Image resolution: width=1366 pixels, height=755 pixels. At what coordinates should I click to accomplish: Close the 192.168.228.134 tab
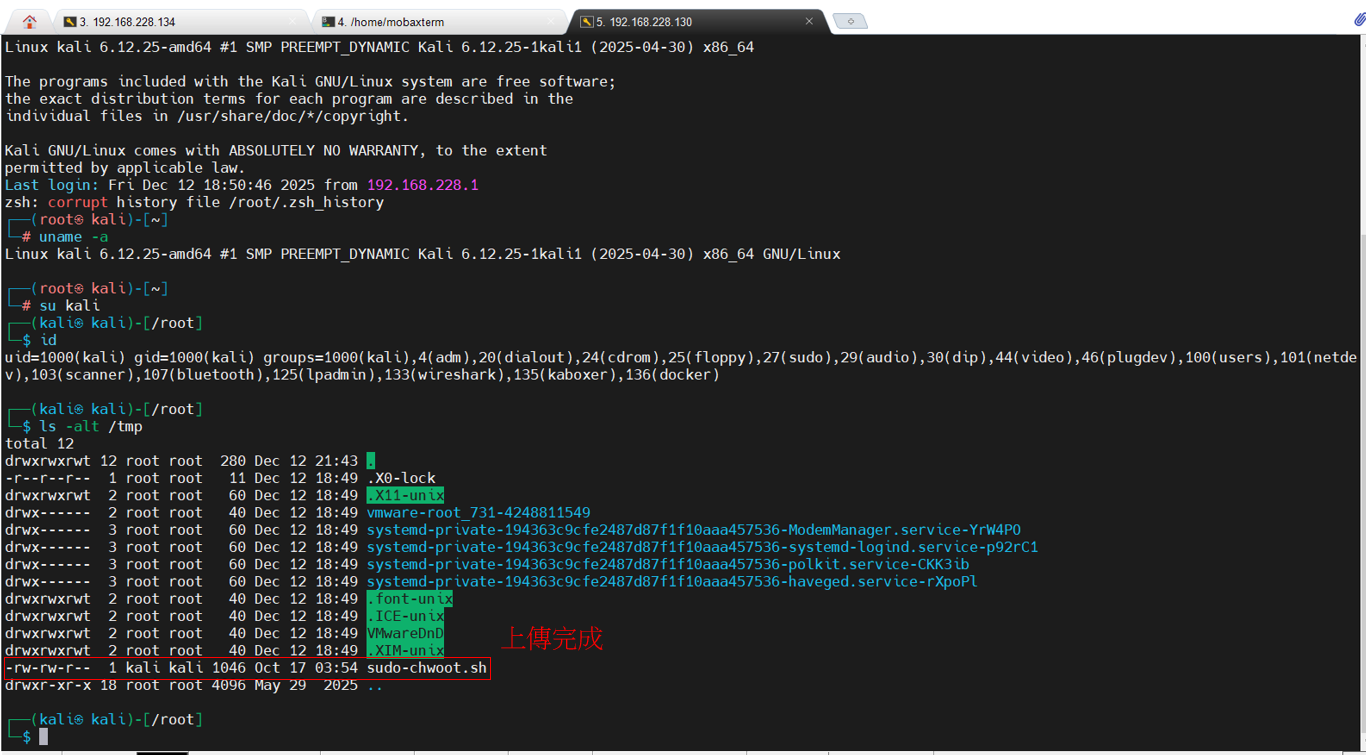(x=293, y=21)
